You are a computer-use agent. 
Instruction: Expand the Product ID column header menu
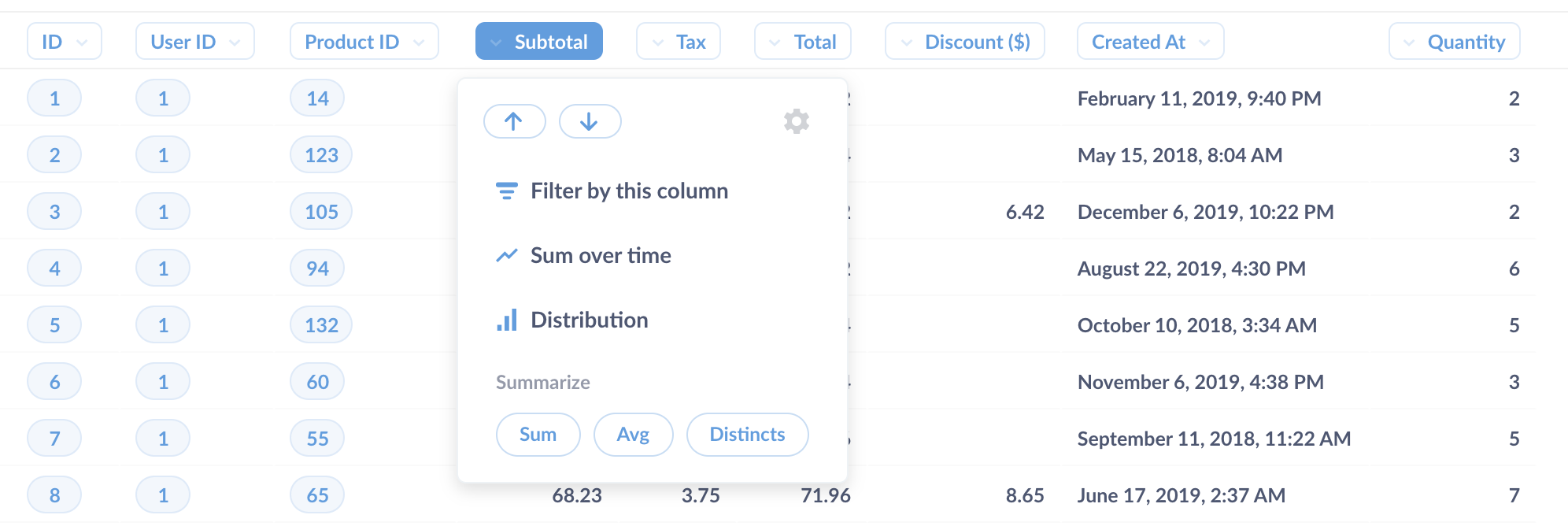pyautogui.click(x=364, y=42)
